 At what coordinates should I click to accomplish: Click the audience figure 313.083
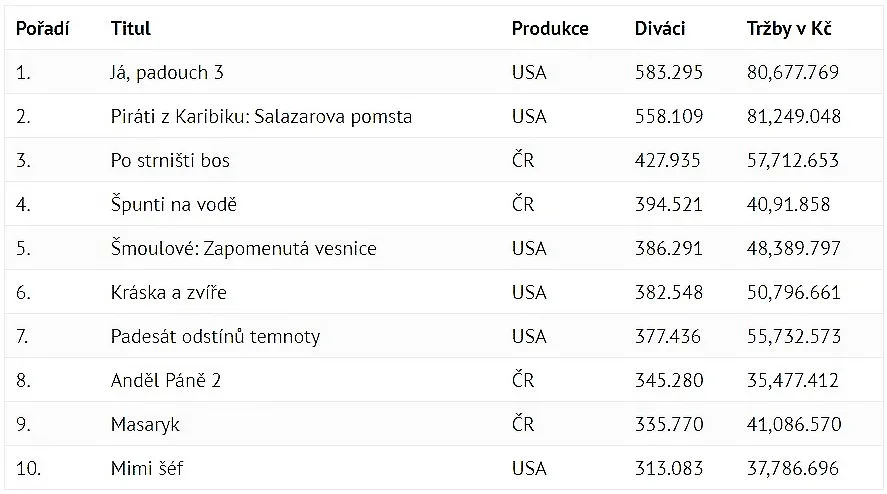pos(669,469)
